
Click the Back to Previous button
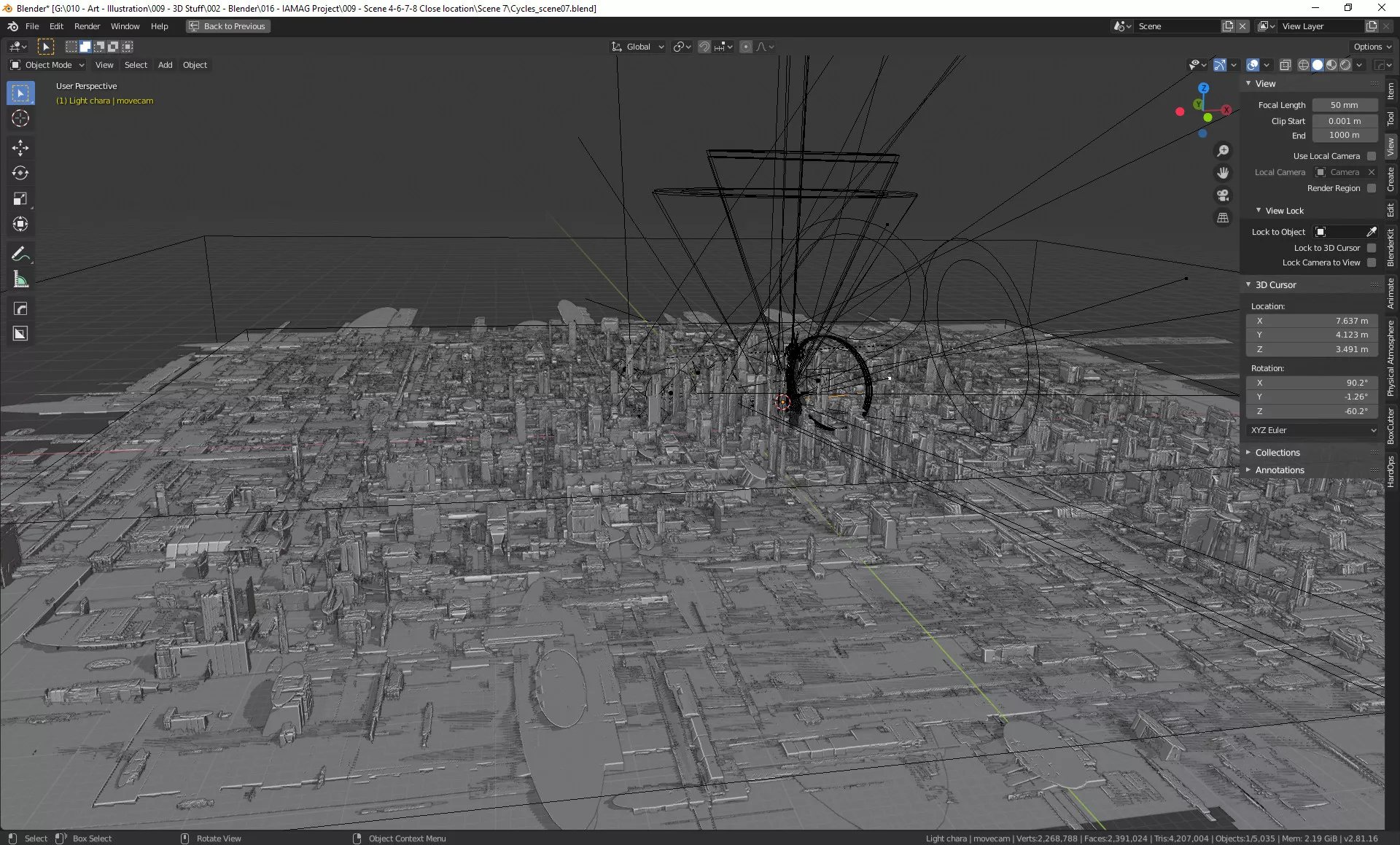228,26
